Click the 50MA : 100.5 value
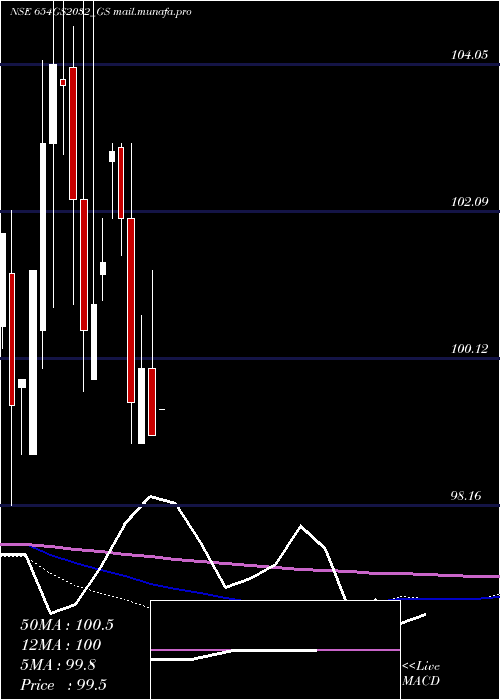500x700 pixels. point(67,625)
